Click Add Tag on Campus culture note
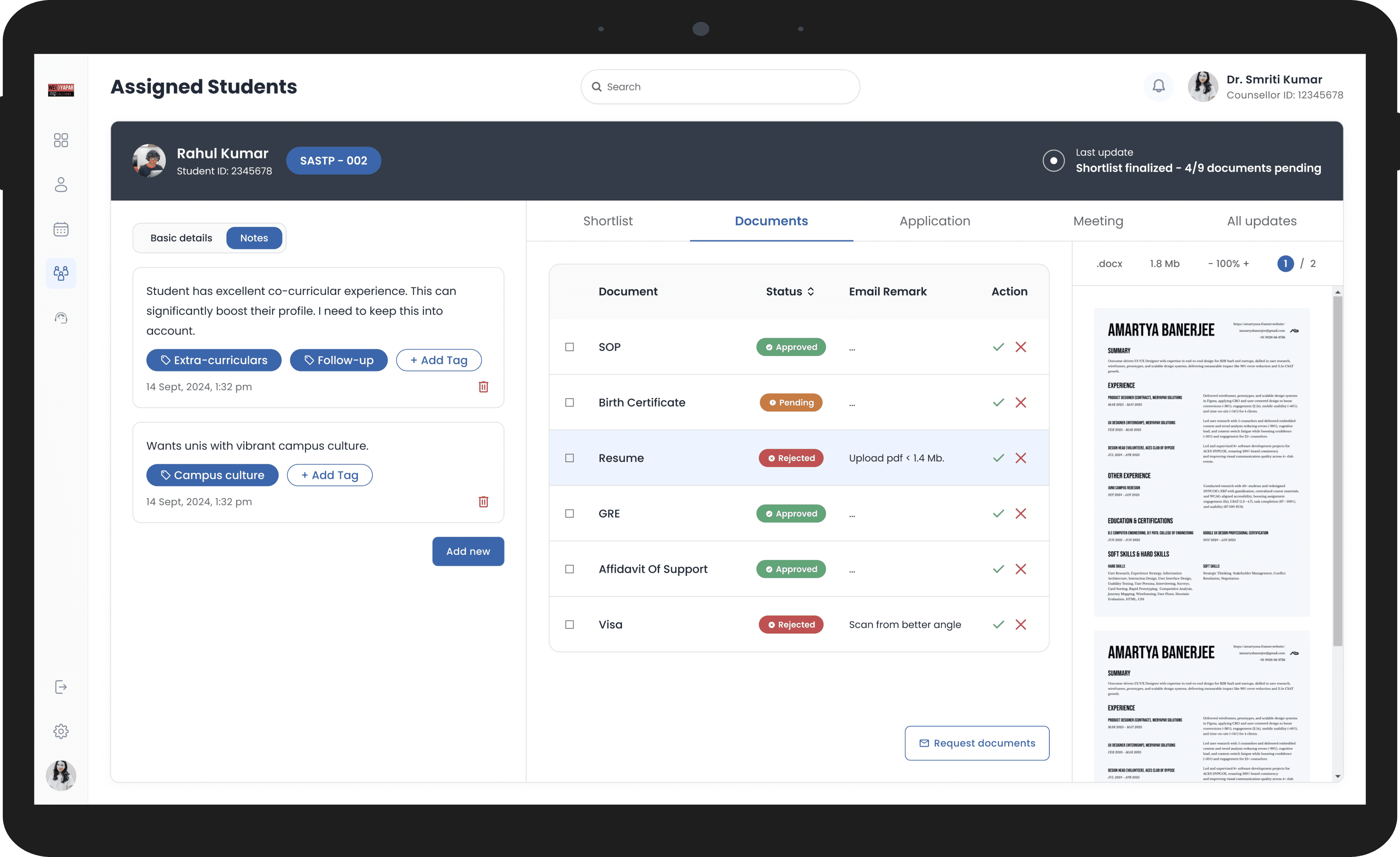1400x857 pixels. point(330,475)
